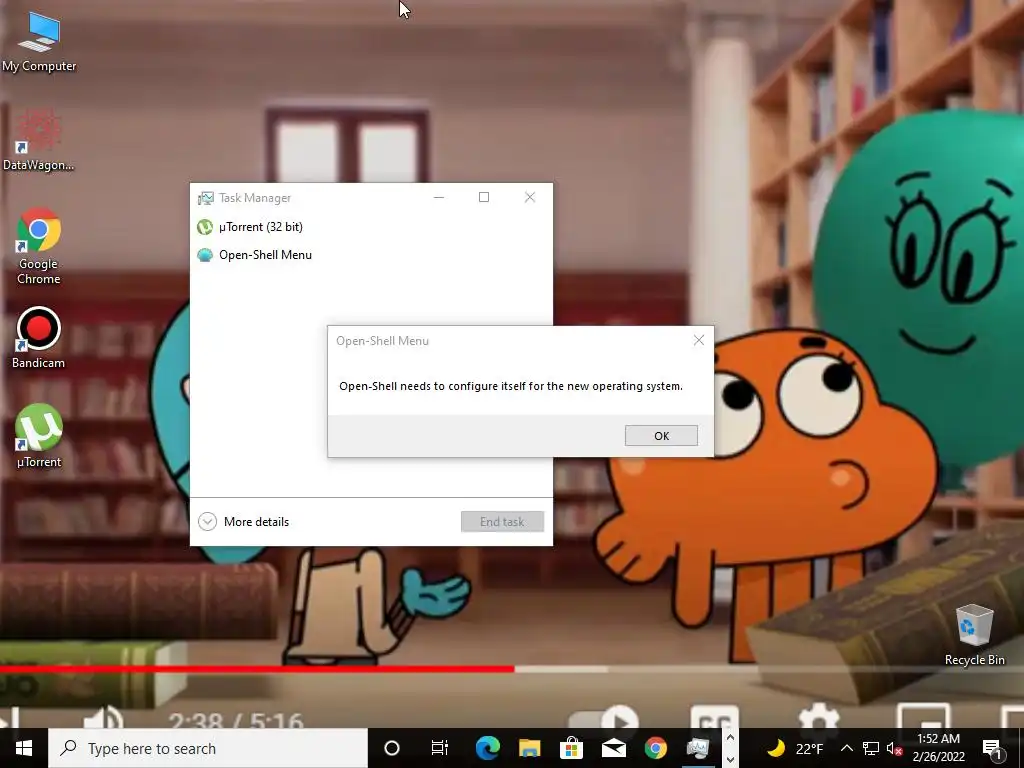
Task: Click the Task Manager title bar icon
Action: [x=206, y=198]
